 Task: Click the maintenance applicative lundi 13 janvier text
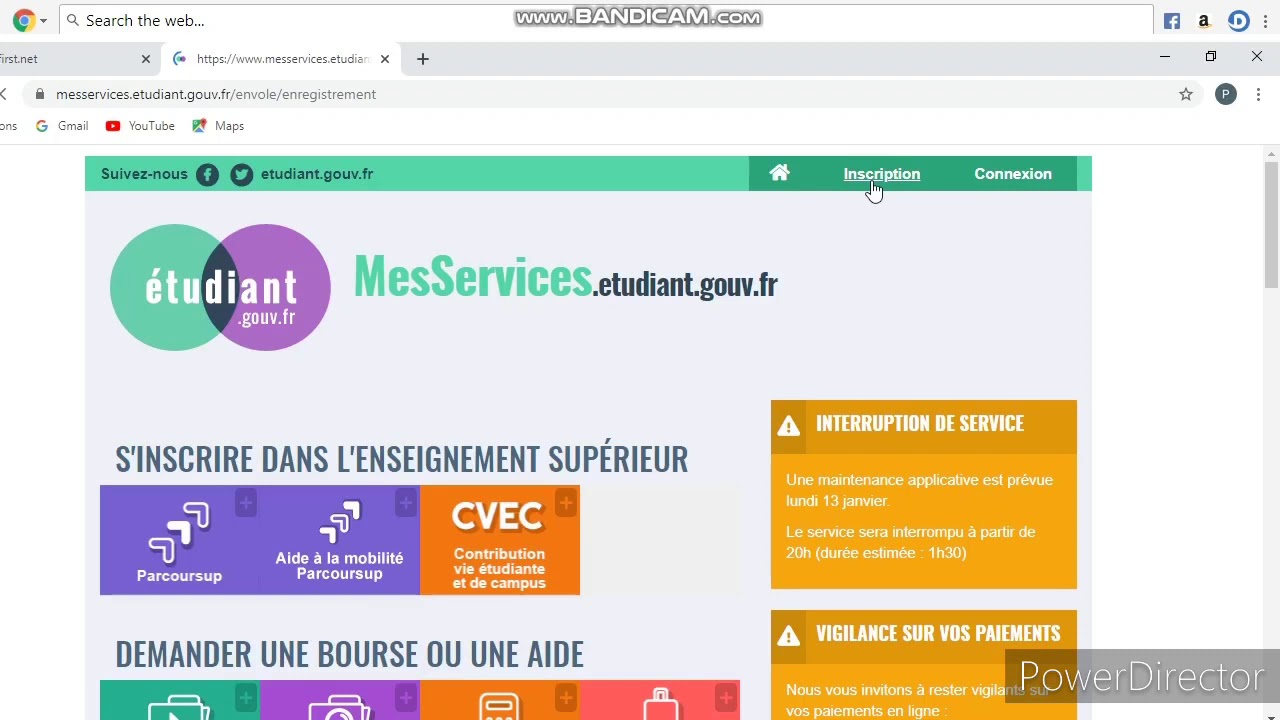919,490
